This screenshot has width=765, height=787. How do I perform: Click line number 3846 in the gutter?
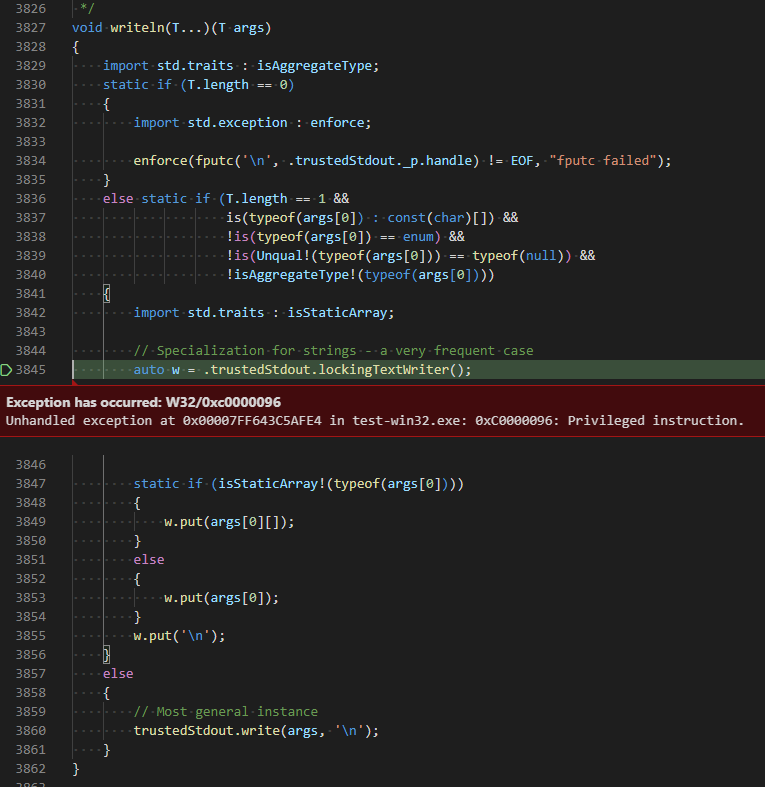click(31, 465)
